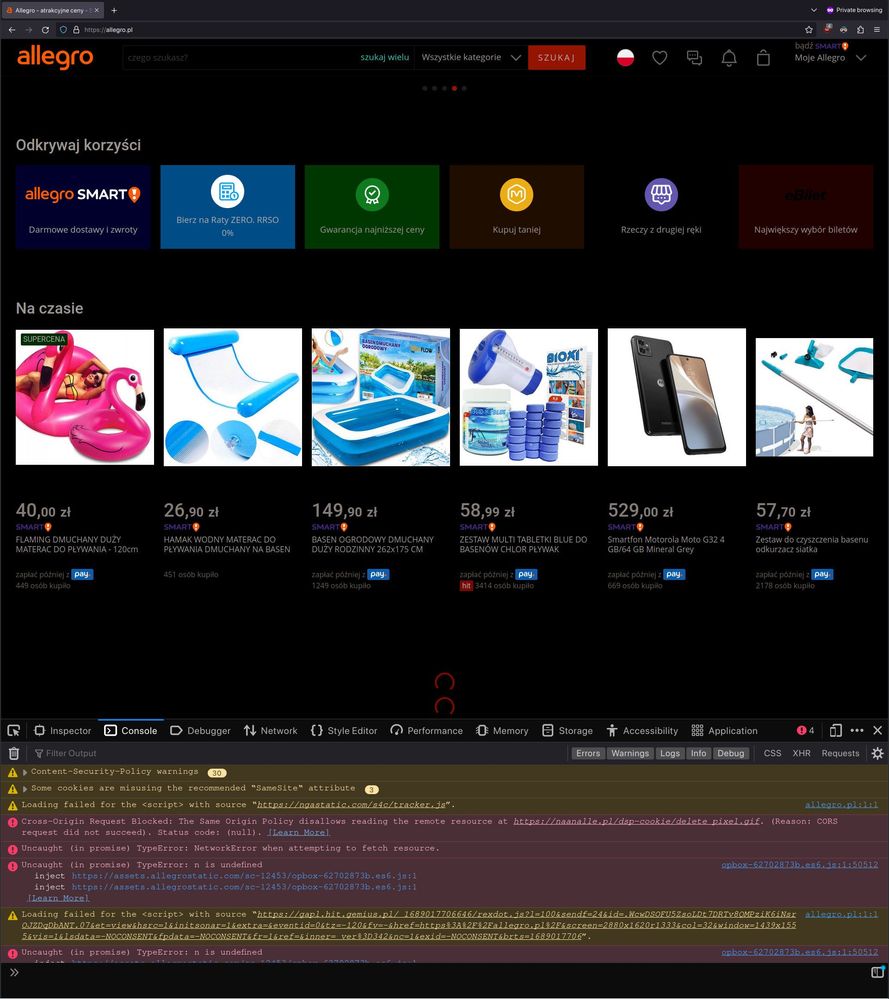Close the developer tools panel

pos(878,731)
